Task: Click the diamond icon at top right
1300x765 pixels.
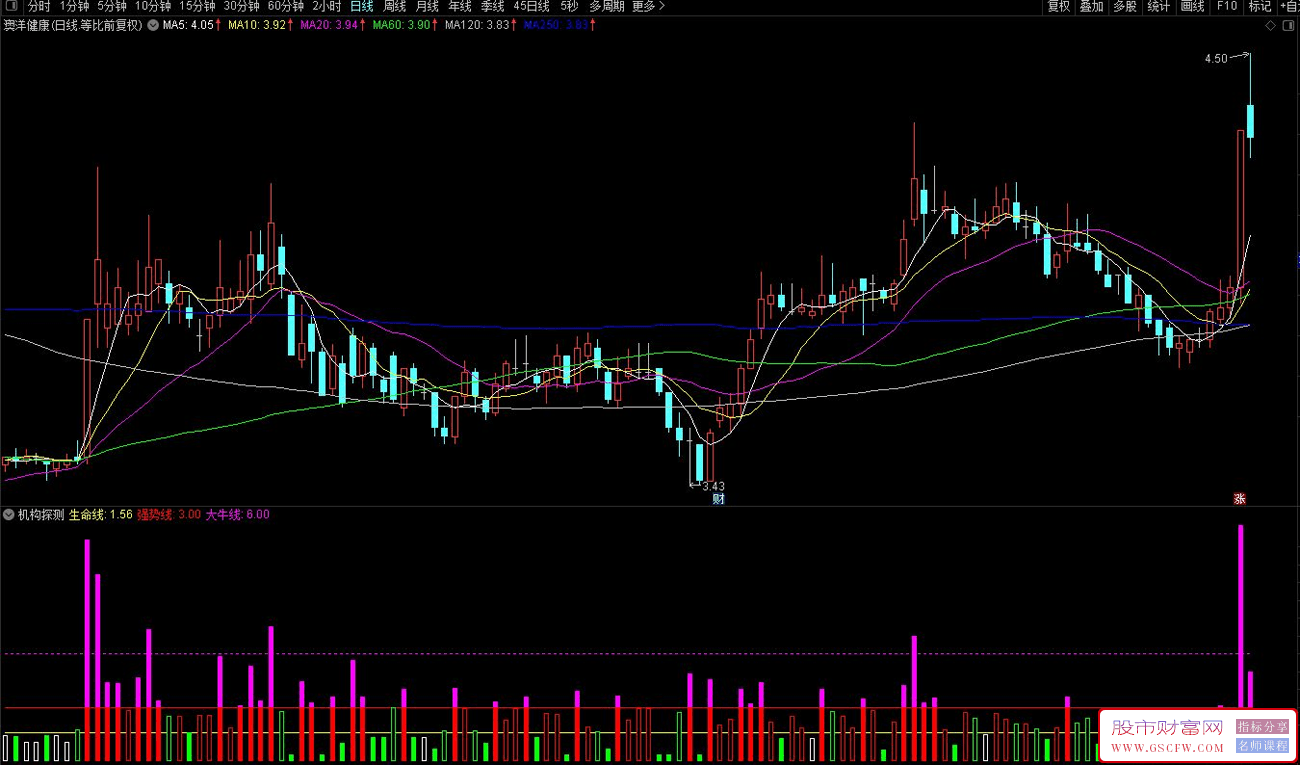Action: click(1269, 26)
